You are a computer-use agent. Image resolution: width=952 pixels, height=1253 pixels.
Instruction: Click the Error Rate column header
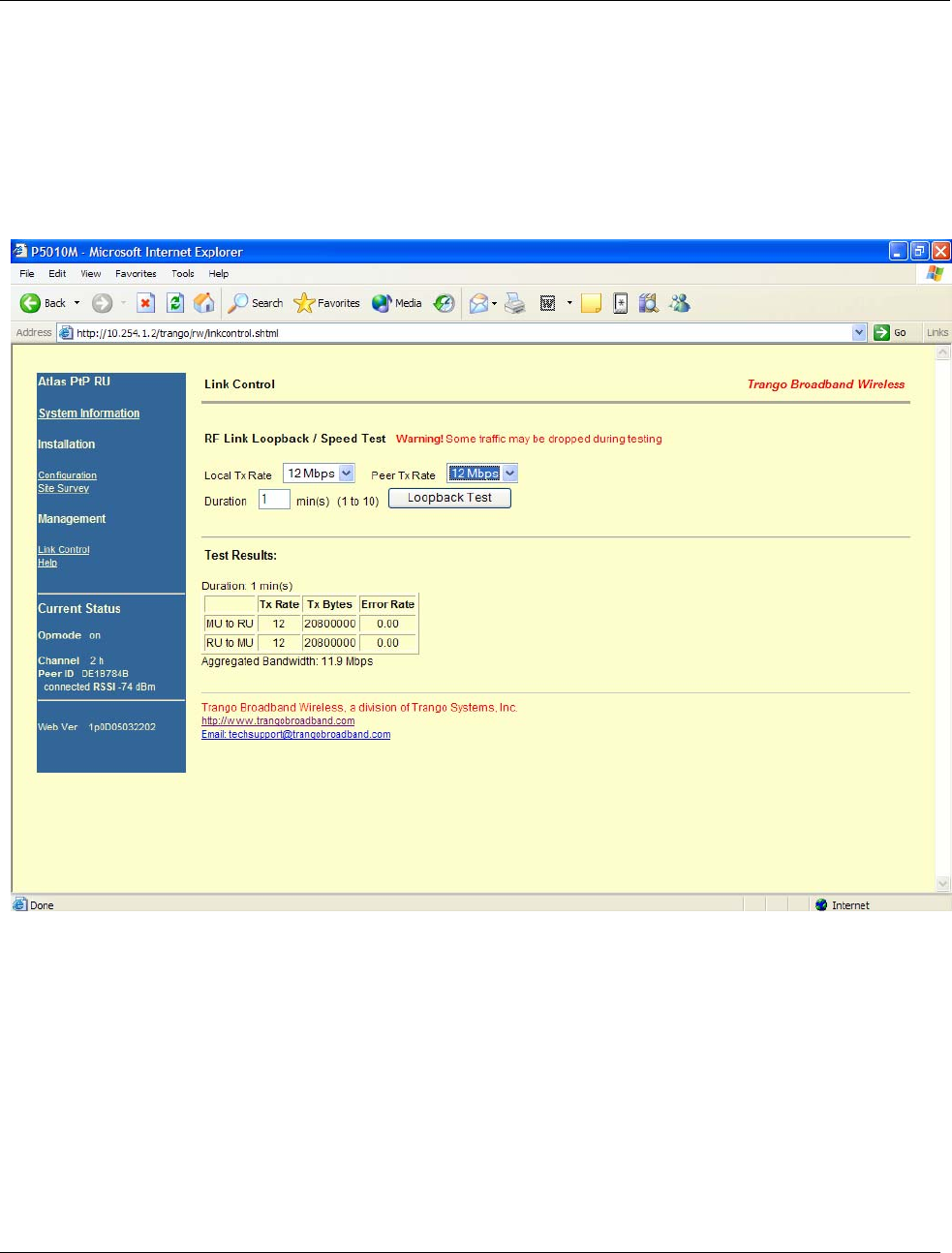387,604
